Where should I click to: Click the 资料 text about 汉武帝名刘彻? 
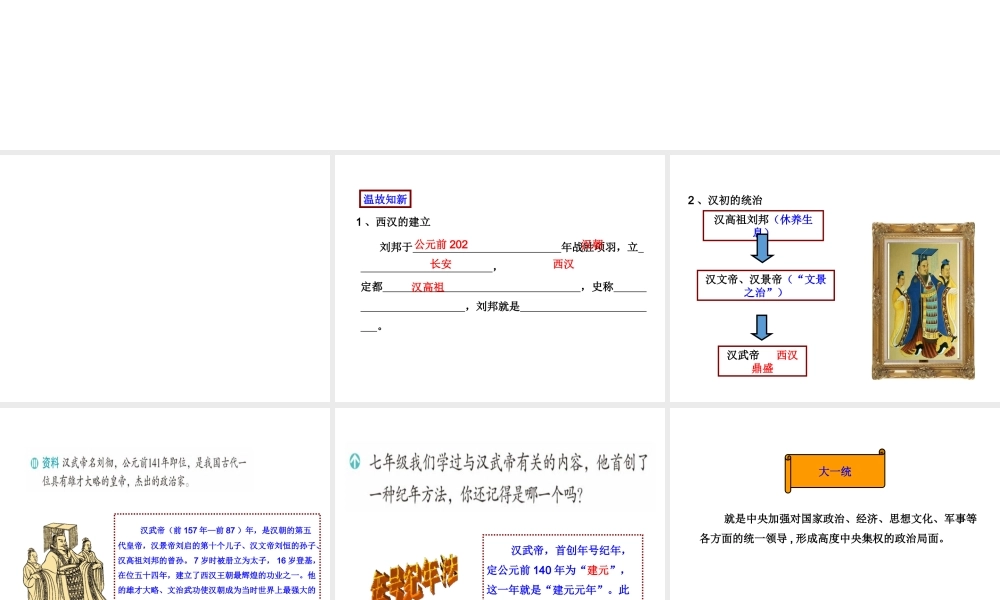click(144, 471)
